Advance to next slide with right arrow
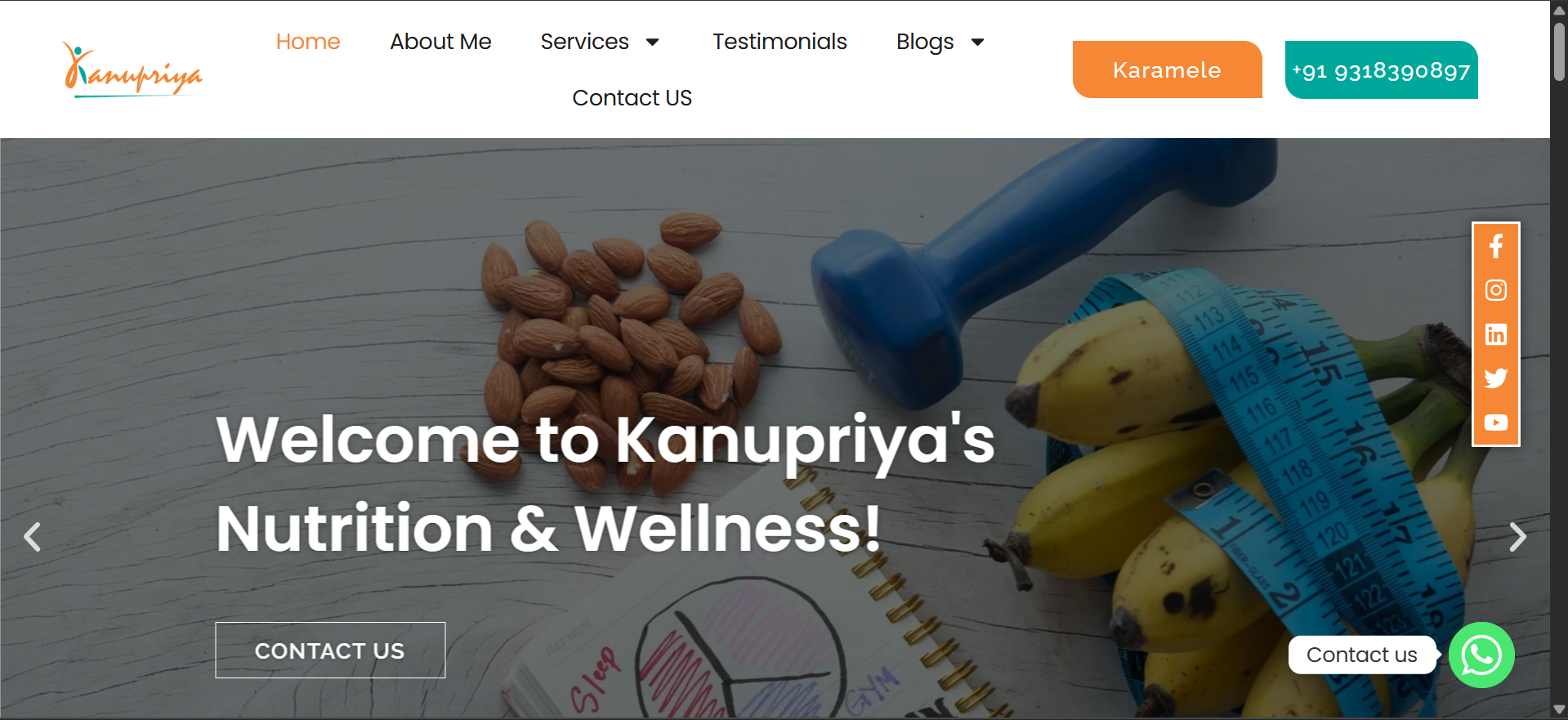The image size is (1568, 720). tap(1517, 537)
